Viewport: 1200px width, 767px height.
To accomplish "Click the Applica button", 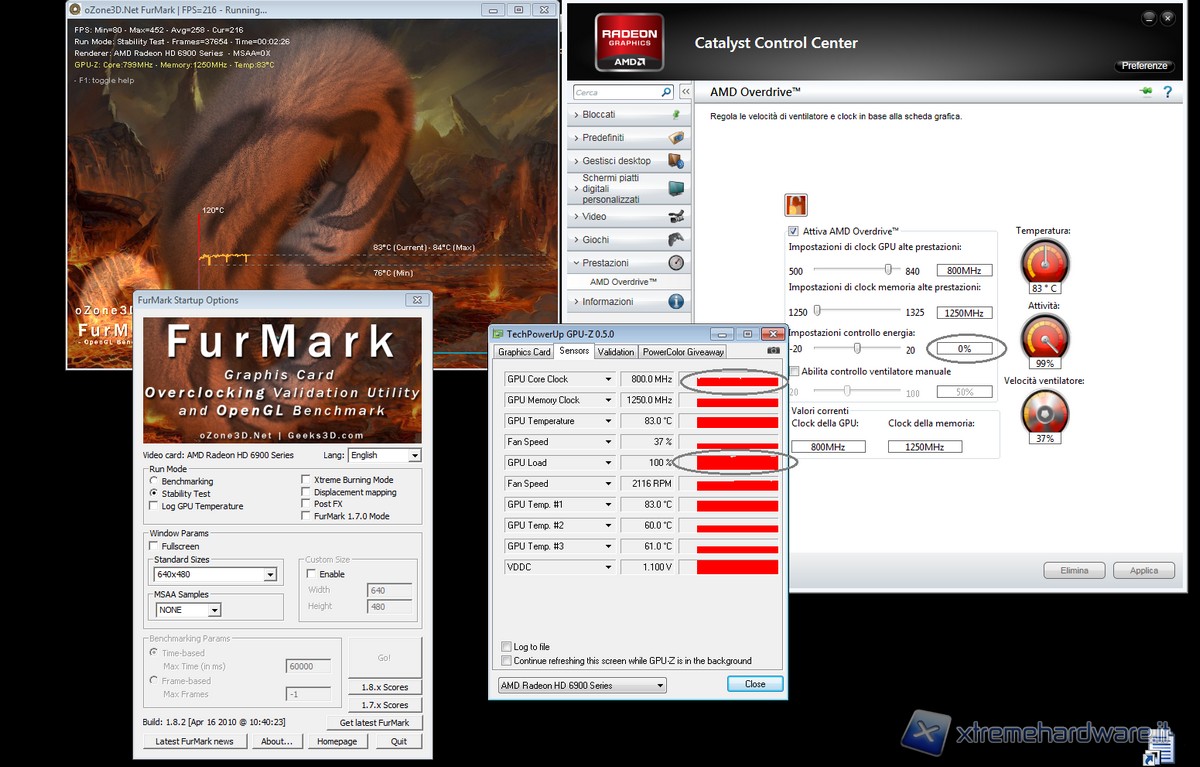I will (x=1144, y=570).
